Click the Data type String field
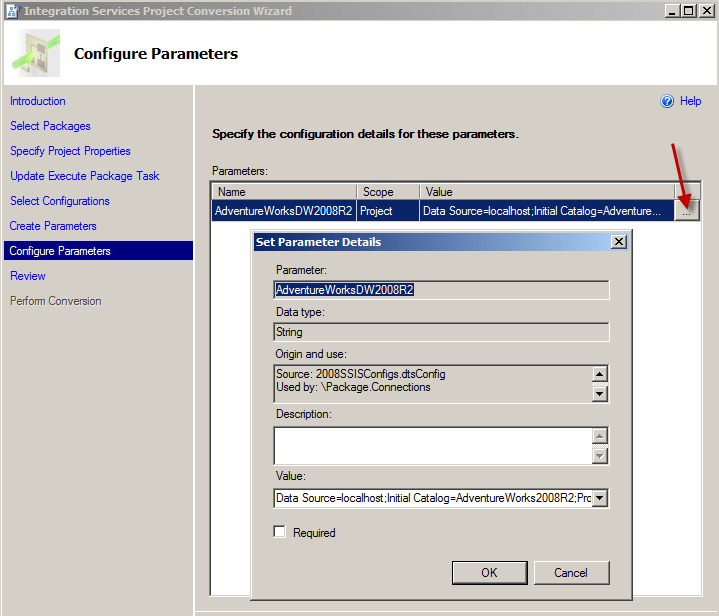The image size is (719, 616). click(441, 332)
